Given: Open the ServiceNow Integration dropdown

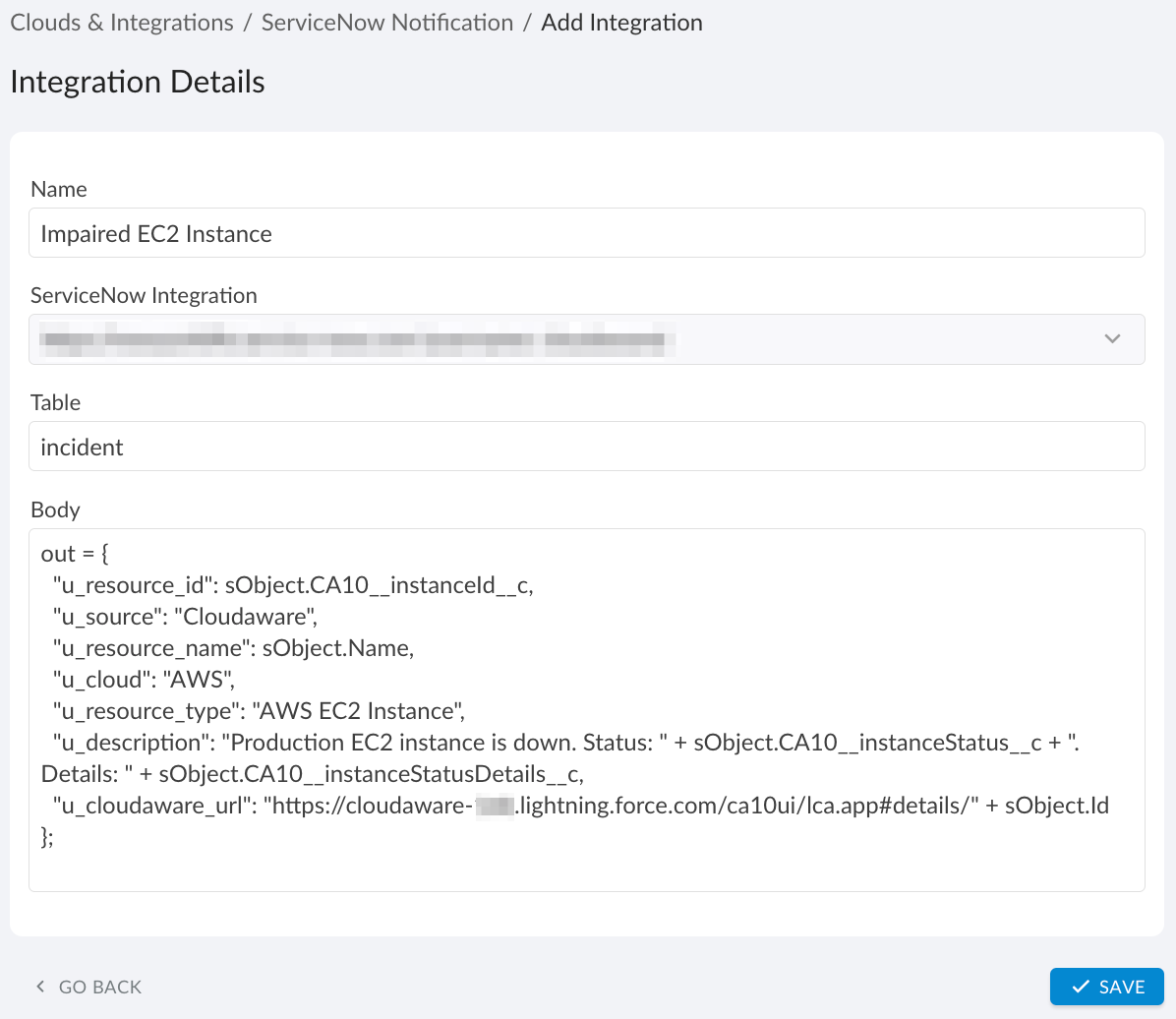Looking at the screenshot, I should point(586,339).
